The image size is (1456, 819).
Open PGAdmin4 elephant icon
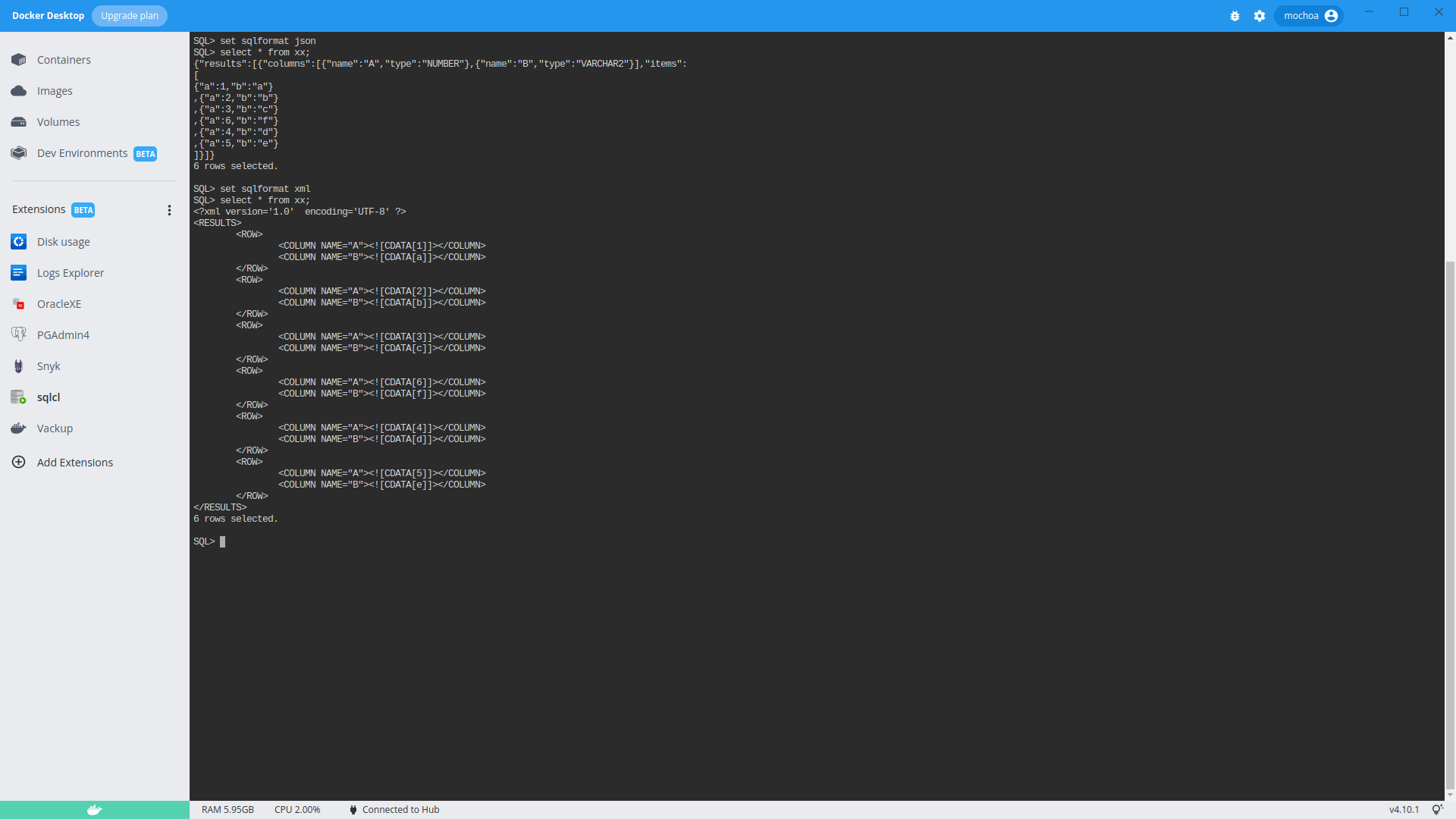pyautogui.click(x=19, y=335)
